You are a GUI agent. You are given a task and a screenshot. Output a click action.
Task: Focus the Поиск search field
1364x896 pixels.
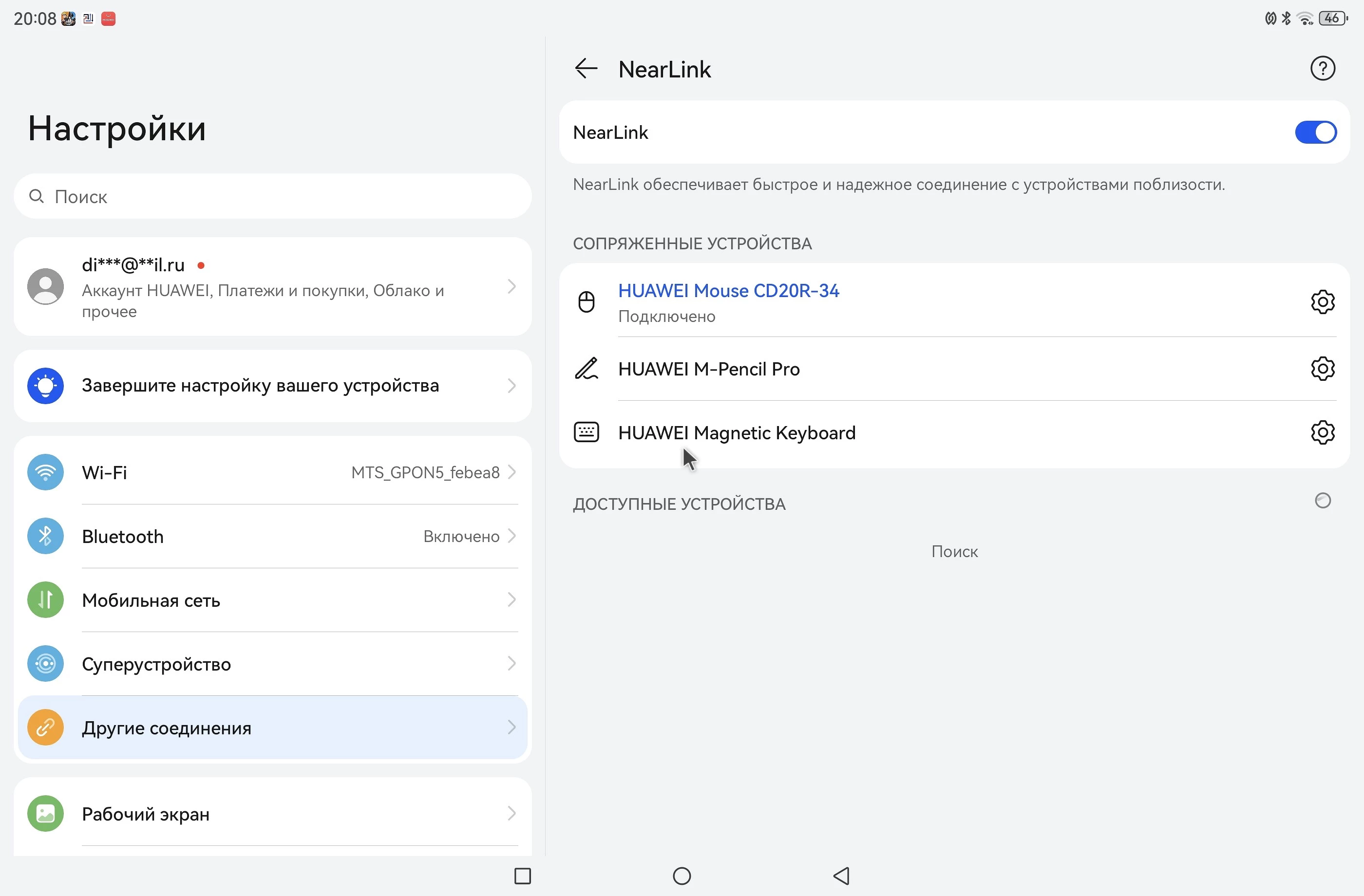(272, 197)
